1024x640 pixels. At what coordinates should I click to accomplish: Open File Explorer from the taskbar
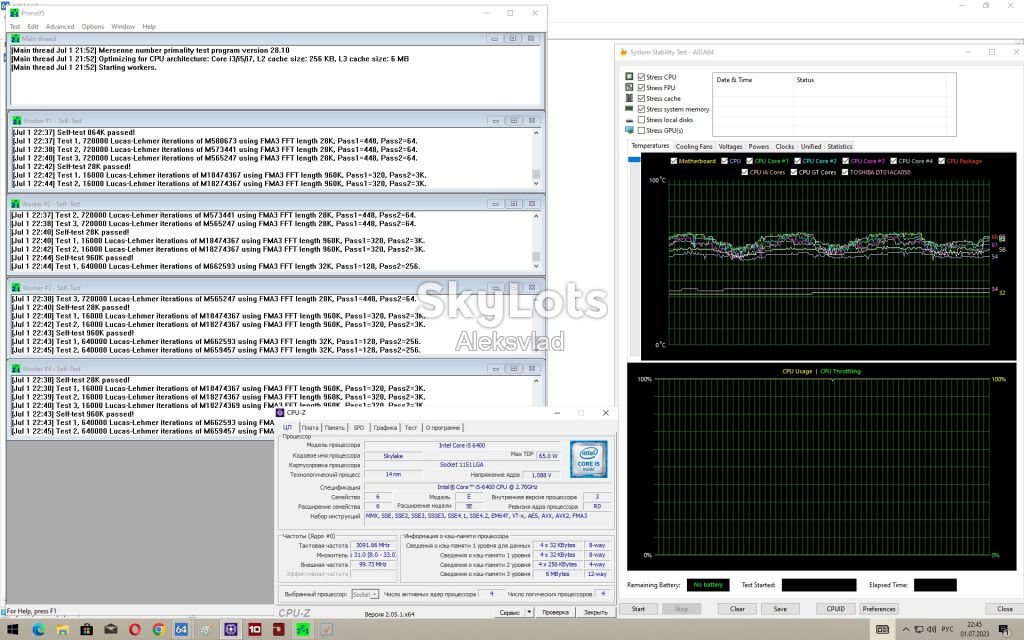click(x=62, y=630)
